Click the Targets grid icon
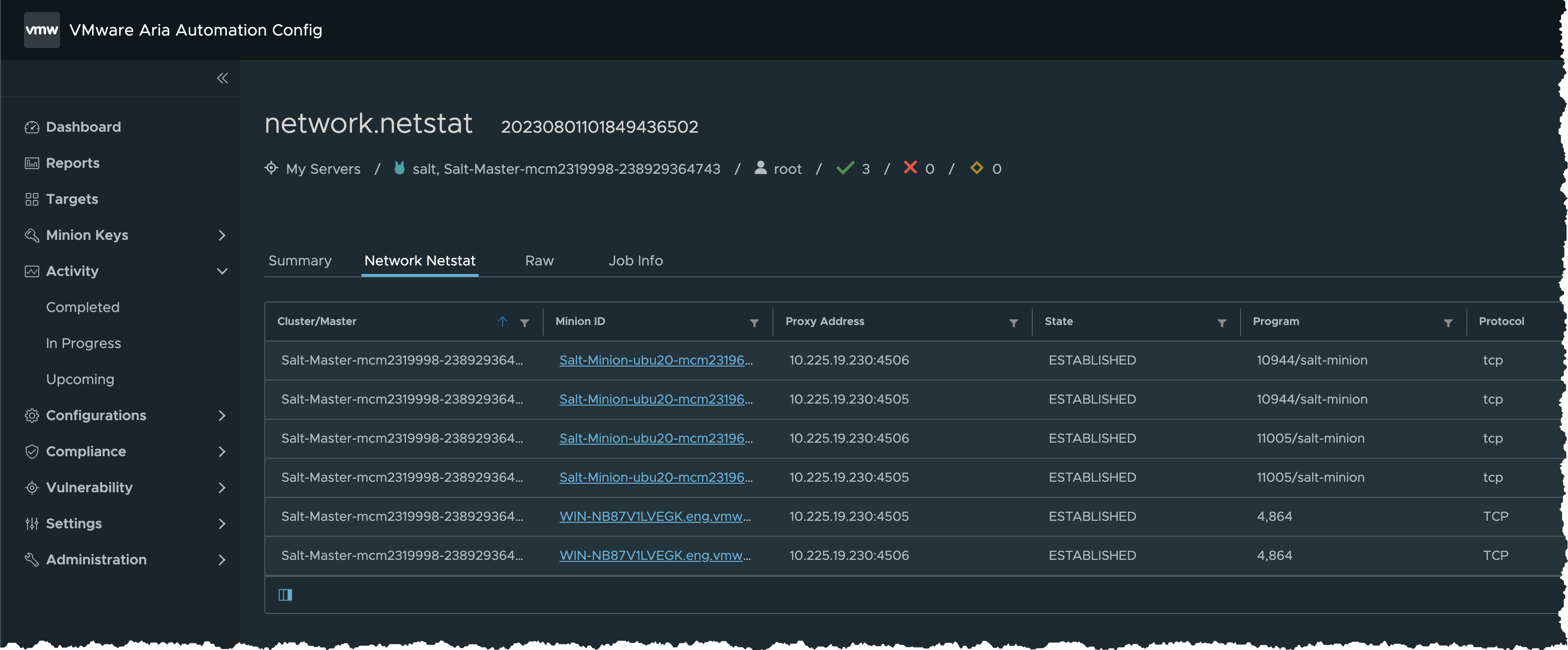1568x650 pixels. 32,199
